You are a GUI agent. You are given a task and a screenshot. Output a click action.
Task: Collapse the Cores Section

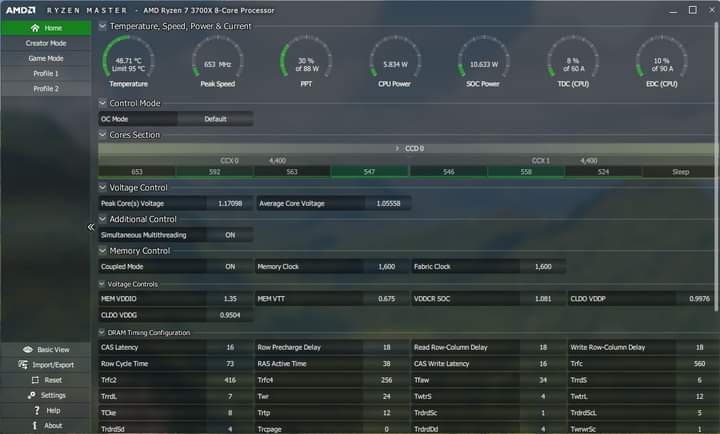point(102,135)
